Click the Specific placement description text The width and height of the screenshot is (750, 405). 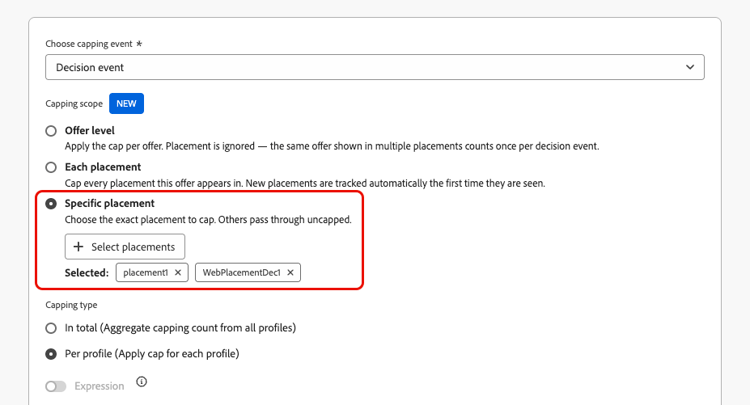[x=208, y=220]
